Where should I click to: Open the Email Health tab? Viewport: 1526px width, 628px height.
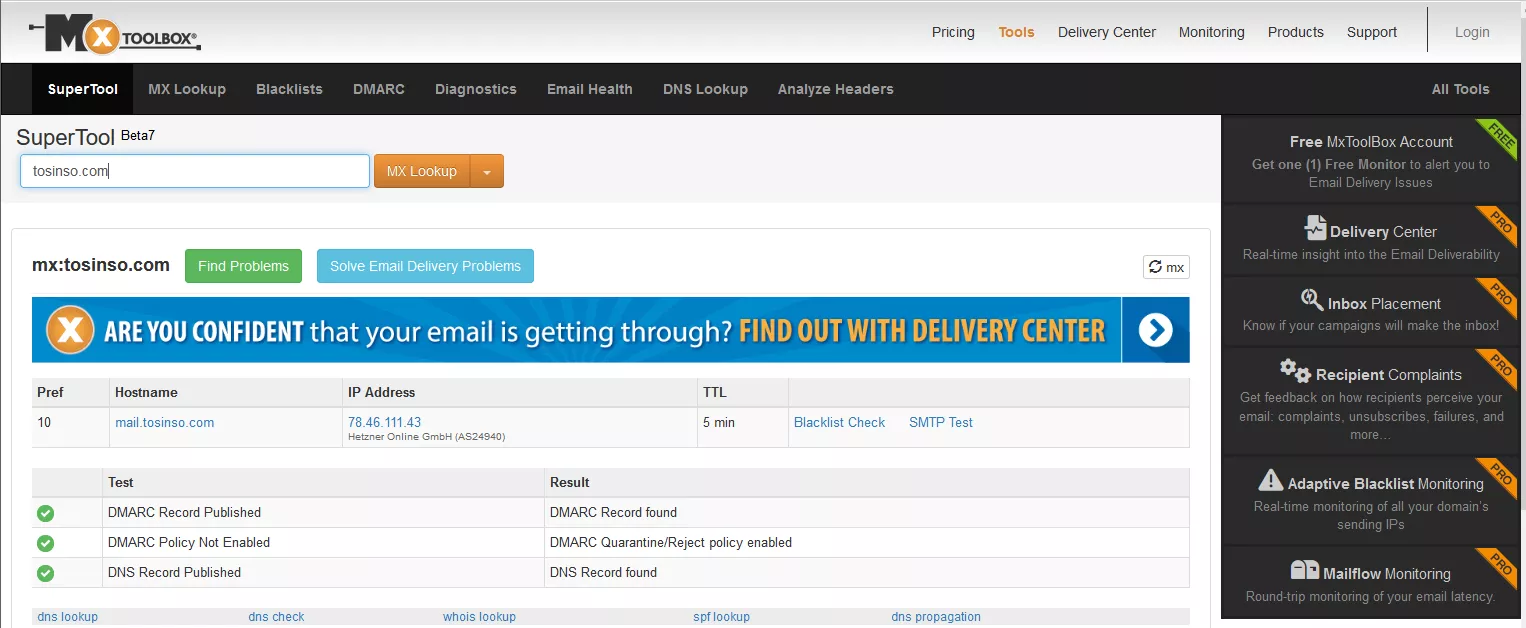(x=589, y=89)
